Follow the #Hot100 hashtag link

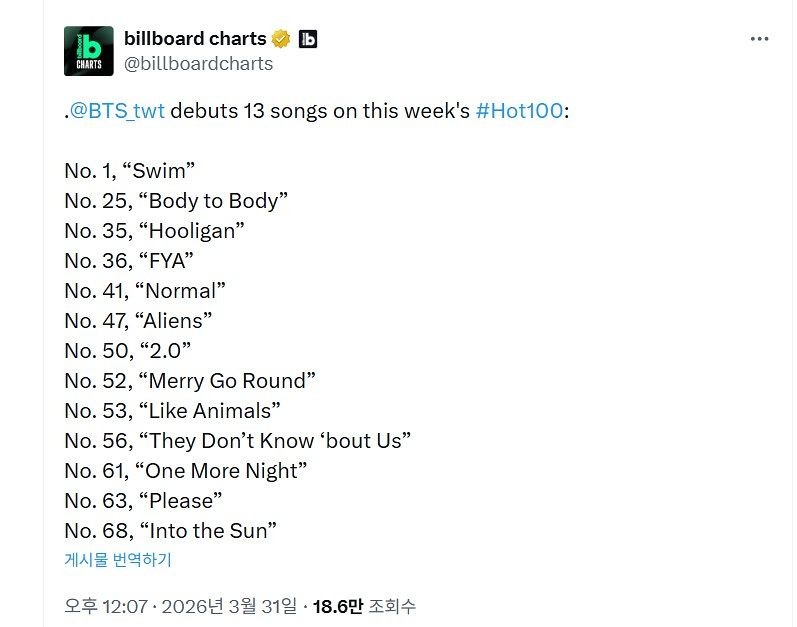coord(519,111)
